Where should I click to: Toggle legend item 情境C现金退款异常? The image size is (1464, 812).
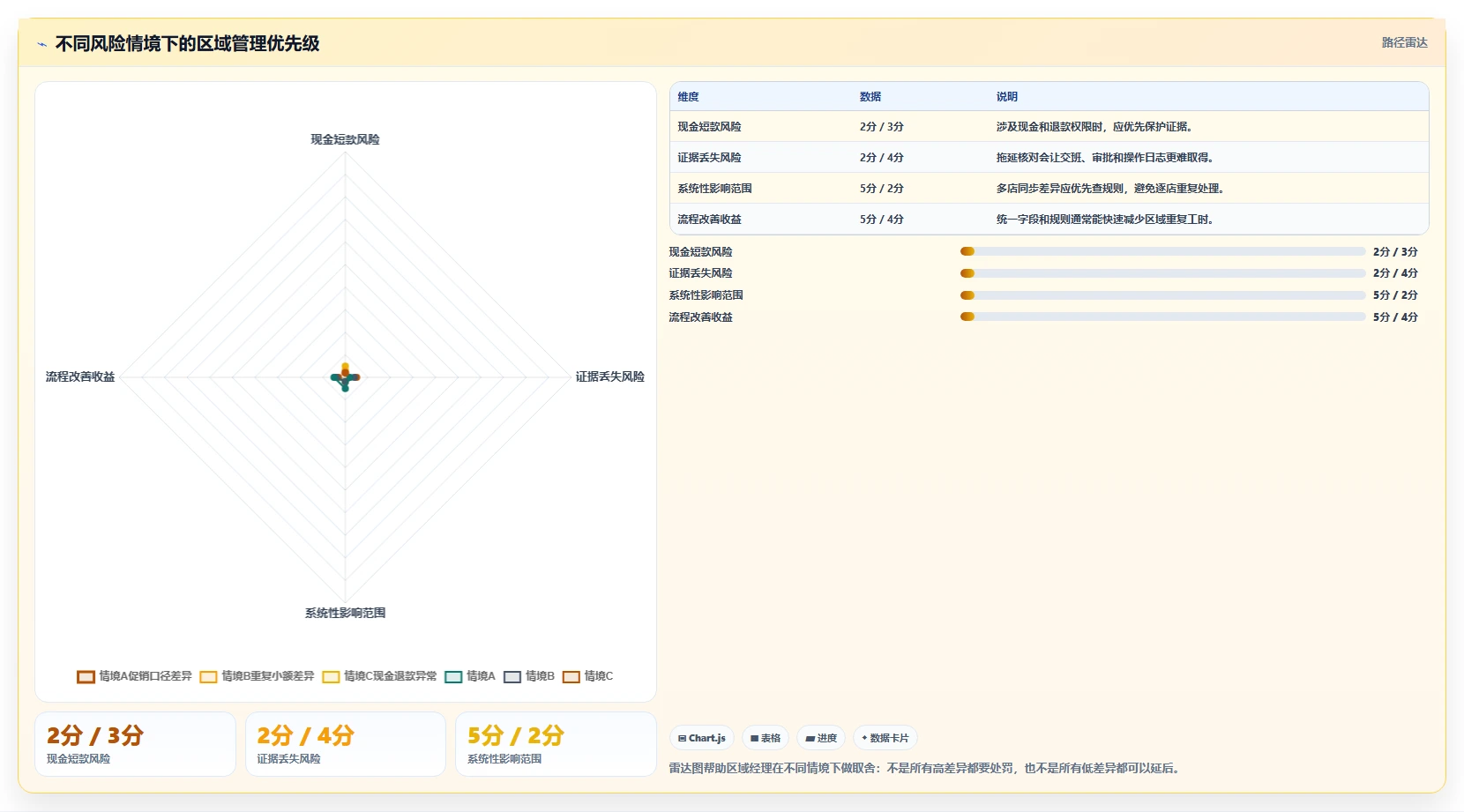[x=379, y=676]
